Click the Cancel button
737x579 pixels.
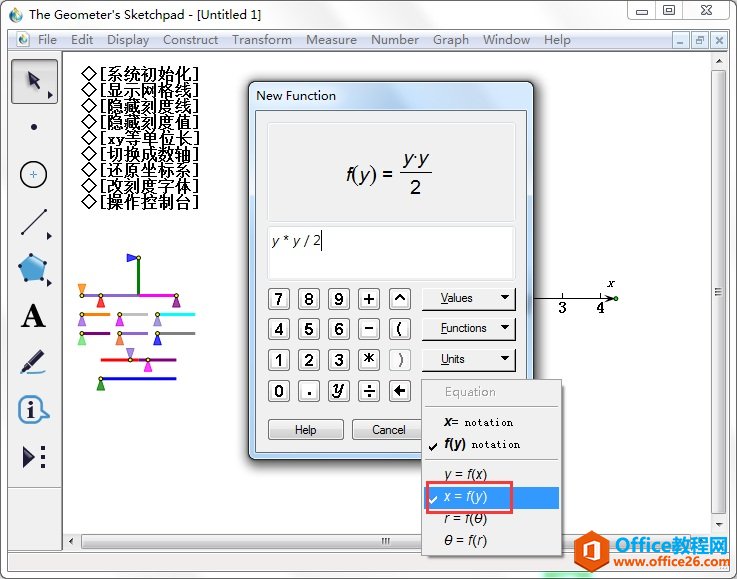[388, 430]
